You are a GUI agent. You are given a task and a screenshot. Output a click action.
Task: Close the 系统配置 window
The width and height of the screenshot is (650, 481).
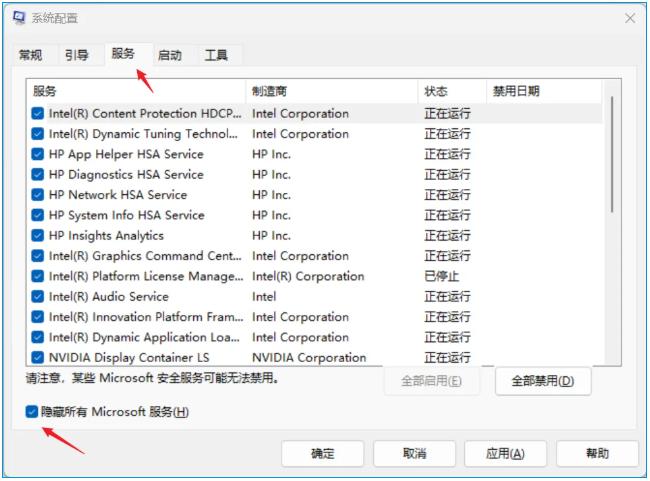(629, 18)
